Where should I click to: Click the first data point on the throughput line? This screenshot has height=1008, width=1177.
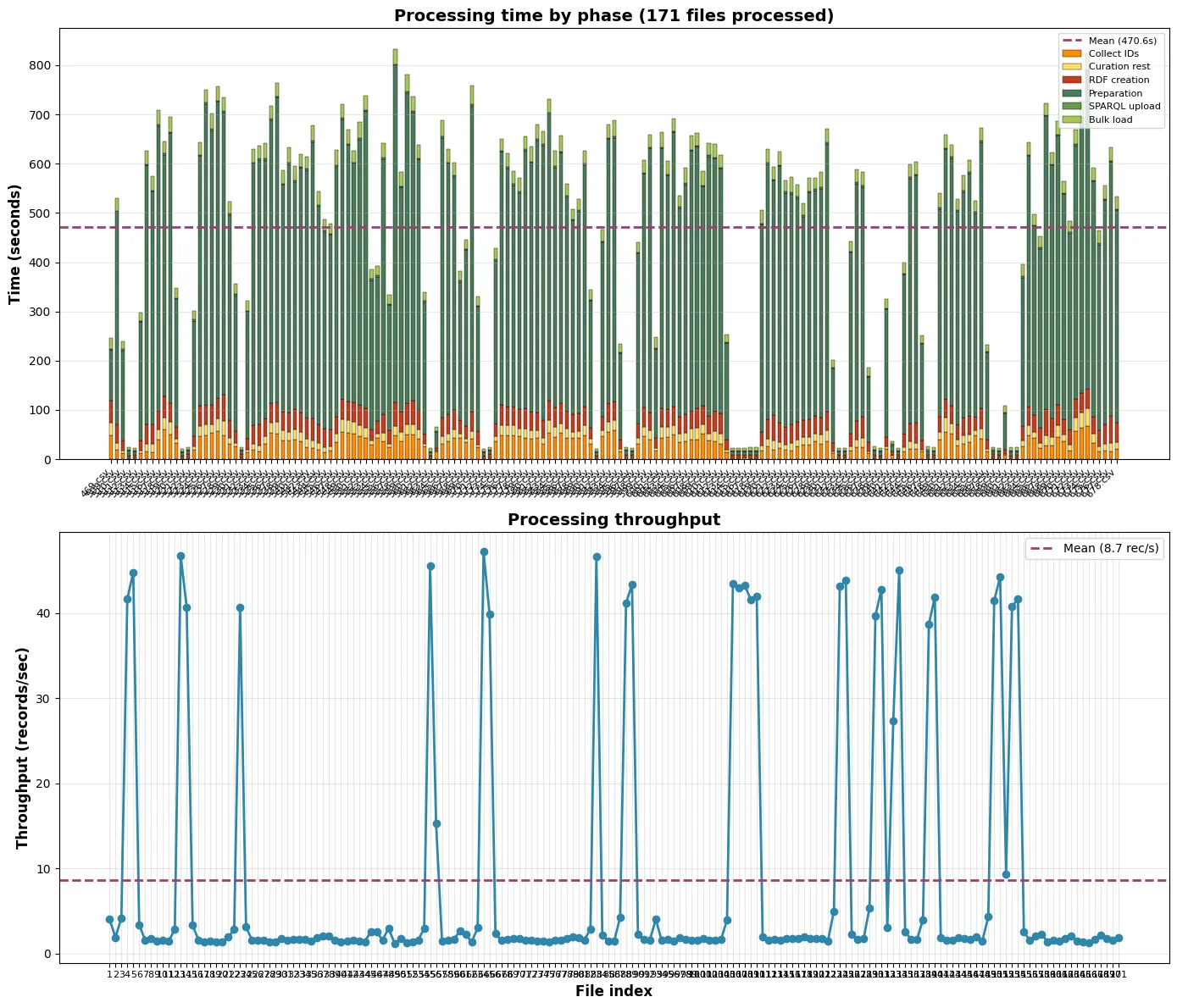109,919
